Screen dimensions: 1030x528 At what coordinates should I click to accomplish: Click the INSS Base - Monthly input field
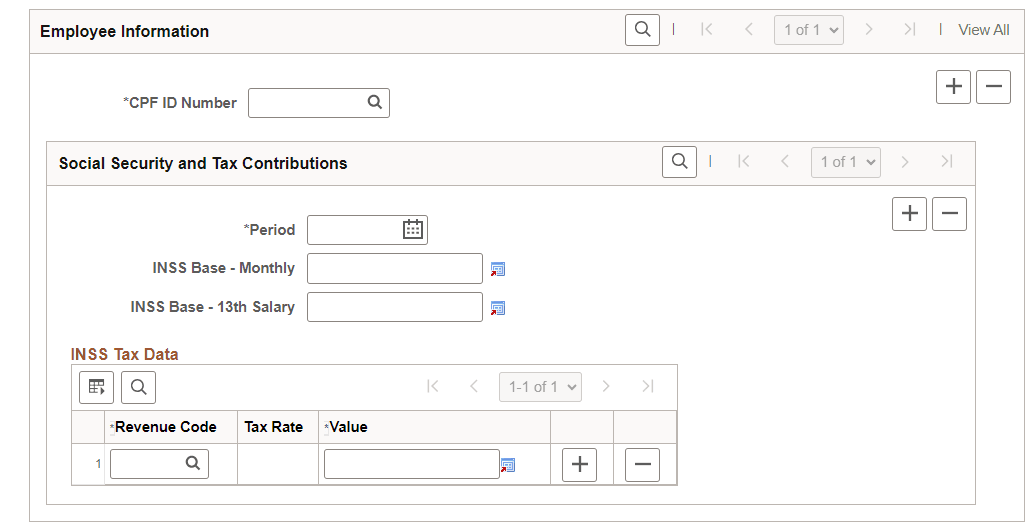(x=394, y=269)
